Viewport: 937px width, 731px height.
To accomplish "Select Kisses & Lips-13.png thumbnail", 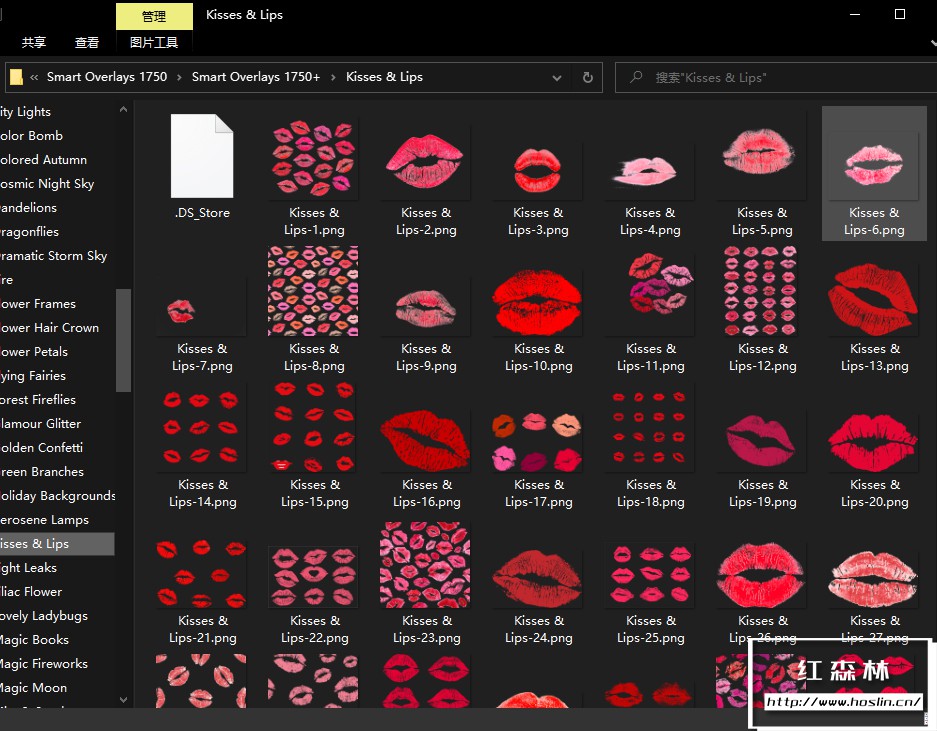I will coord(874,299).
